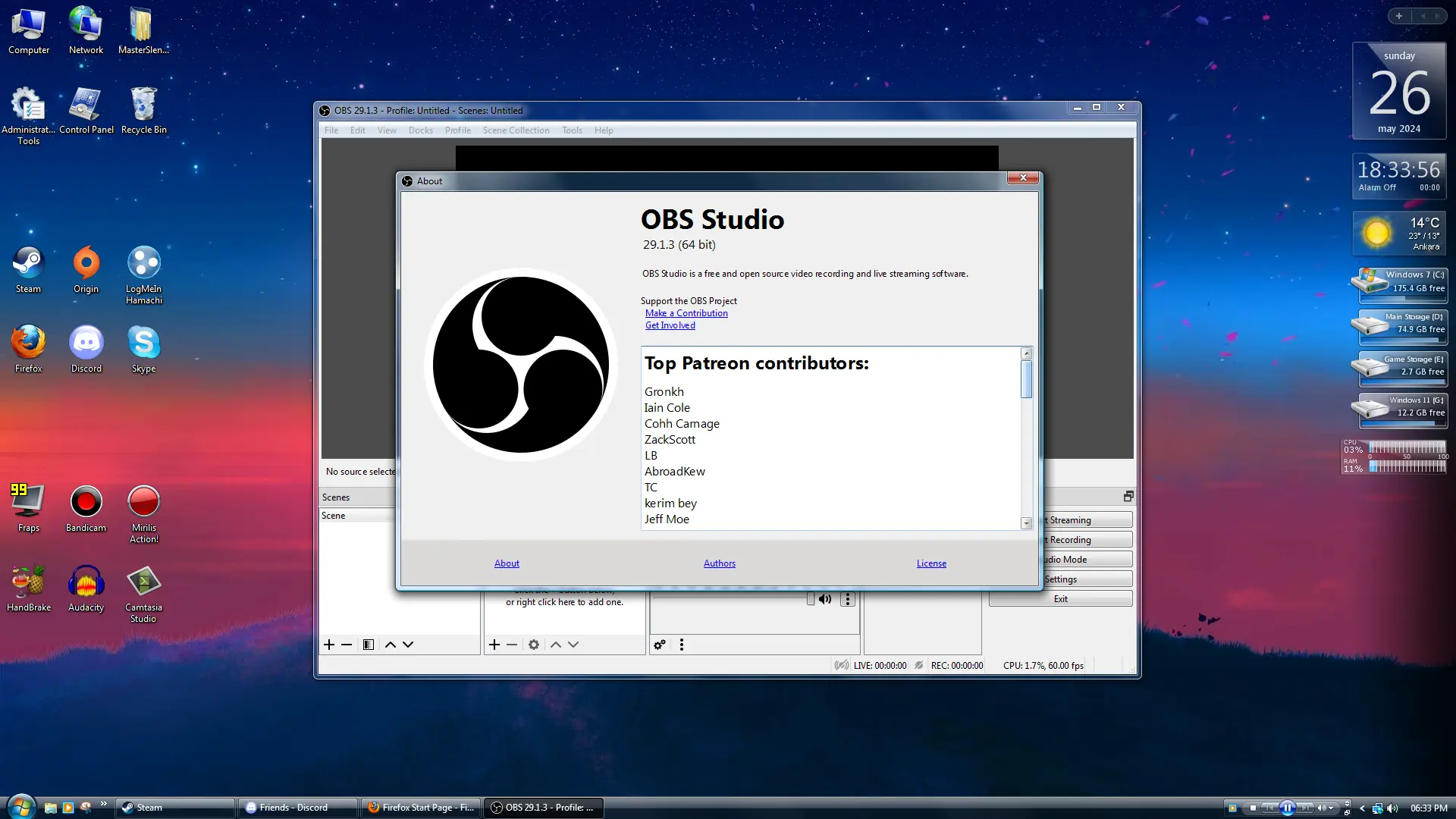View the License link
Image resolution: width=1456 pixels, height=819 pixels.
931,563
